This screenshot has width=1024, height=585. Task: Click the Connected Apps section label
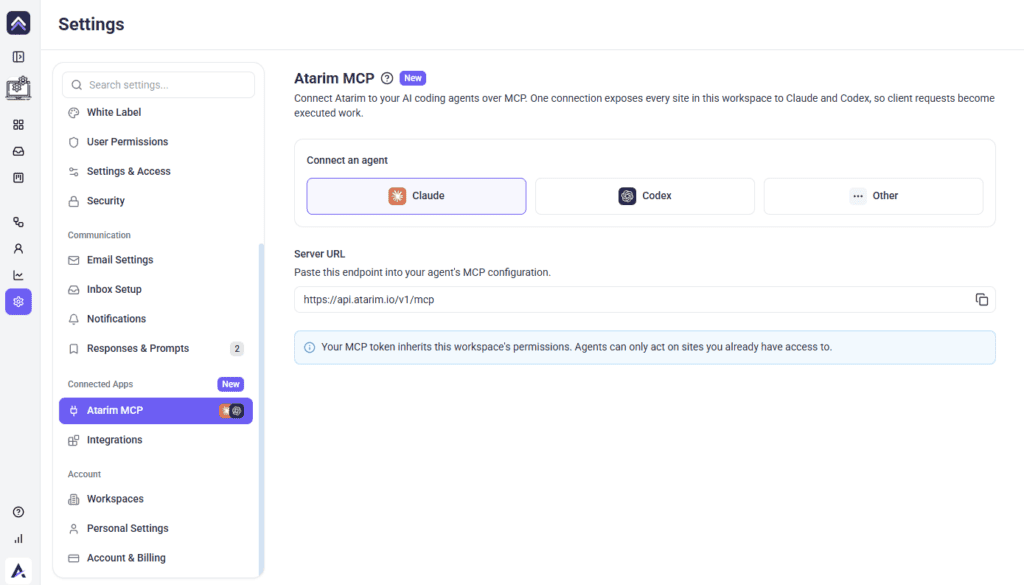(x=101, y=384)
